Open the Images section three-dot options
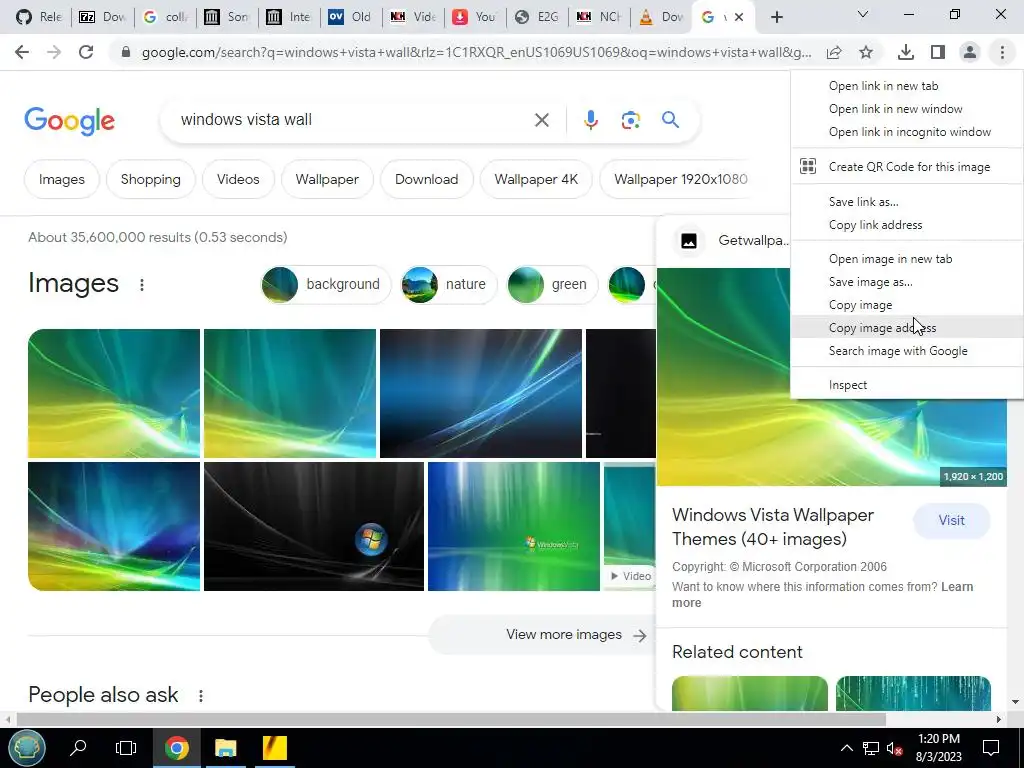This screenshot has height=768, width=1024. point(142,285)
